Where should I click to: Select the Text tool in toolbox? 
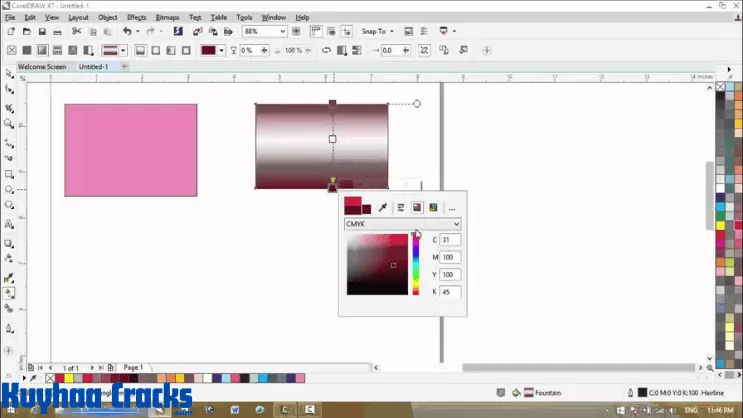pyautogui.click(x=9, y=225)
